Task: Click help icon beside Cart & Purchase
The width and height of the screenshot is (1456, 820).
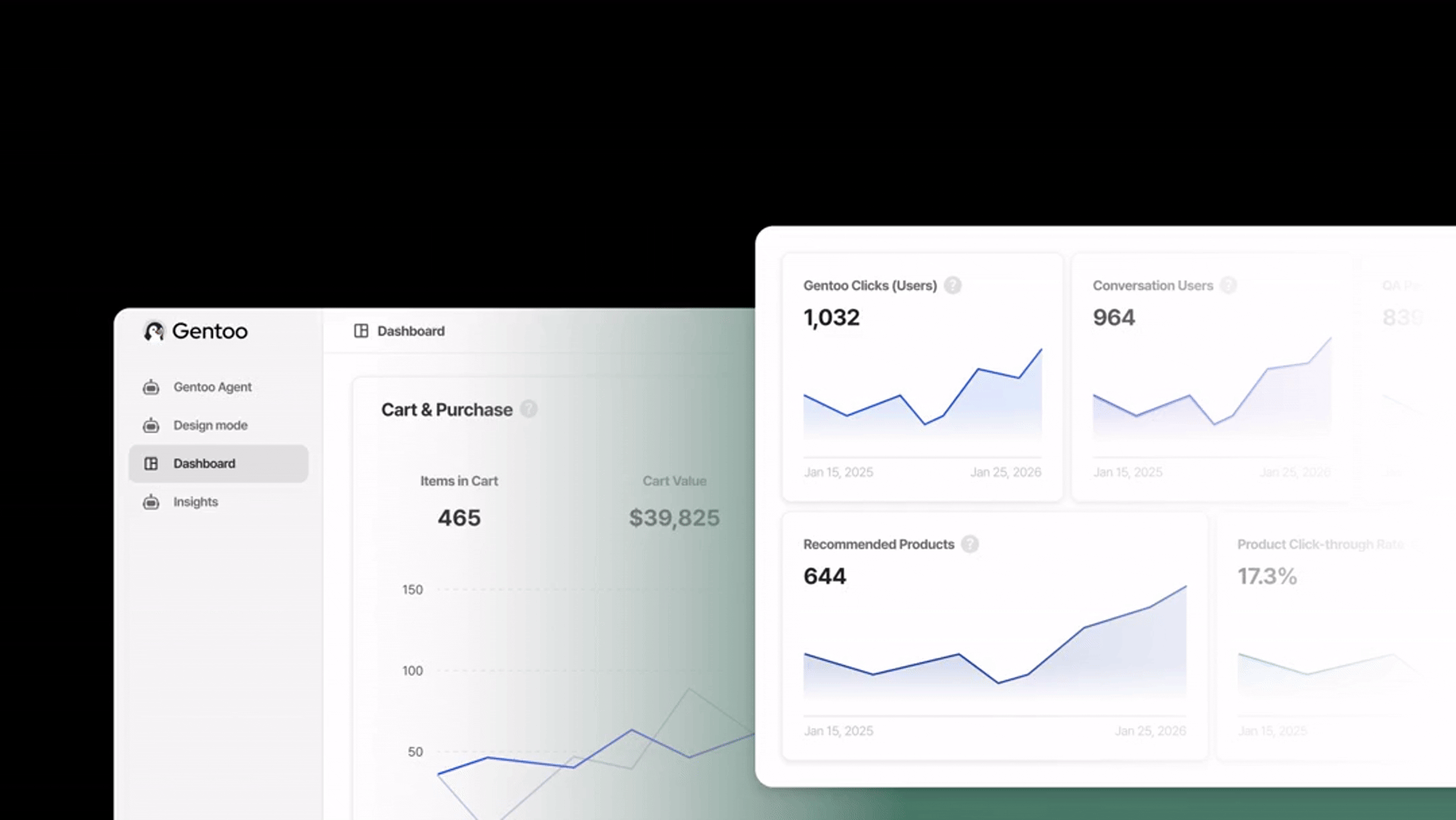Action: [x=529, y=409]
